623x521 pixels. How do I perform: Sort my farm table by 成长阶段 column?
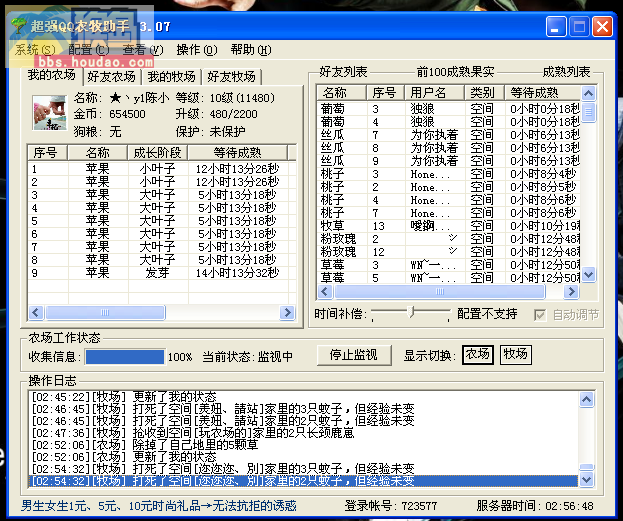[x=158, y=153]
